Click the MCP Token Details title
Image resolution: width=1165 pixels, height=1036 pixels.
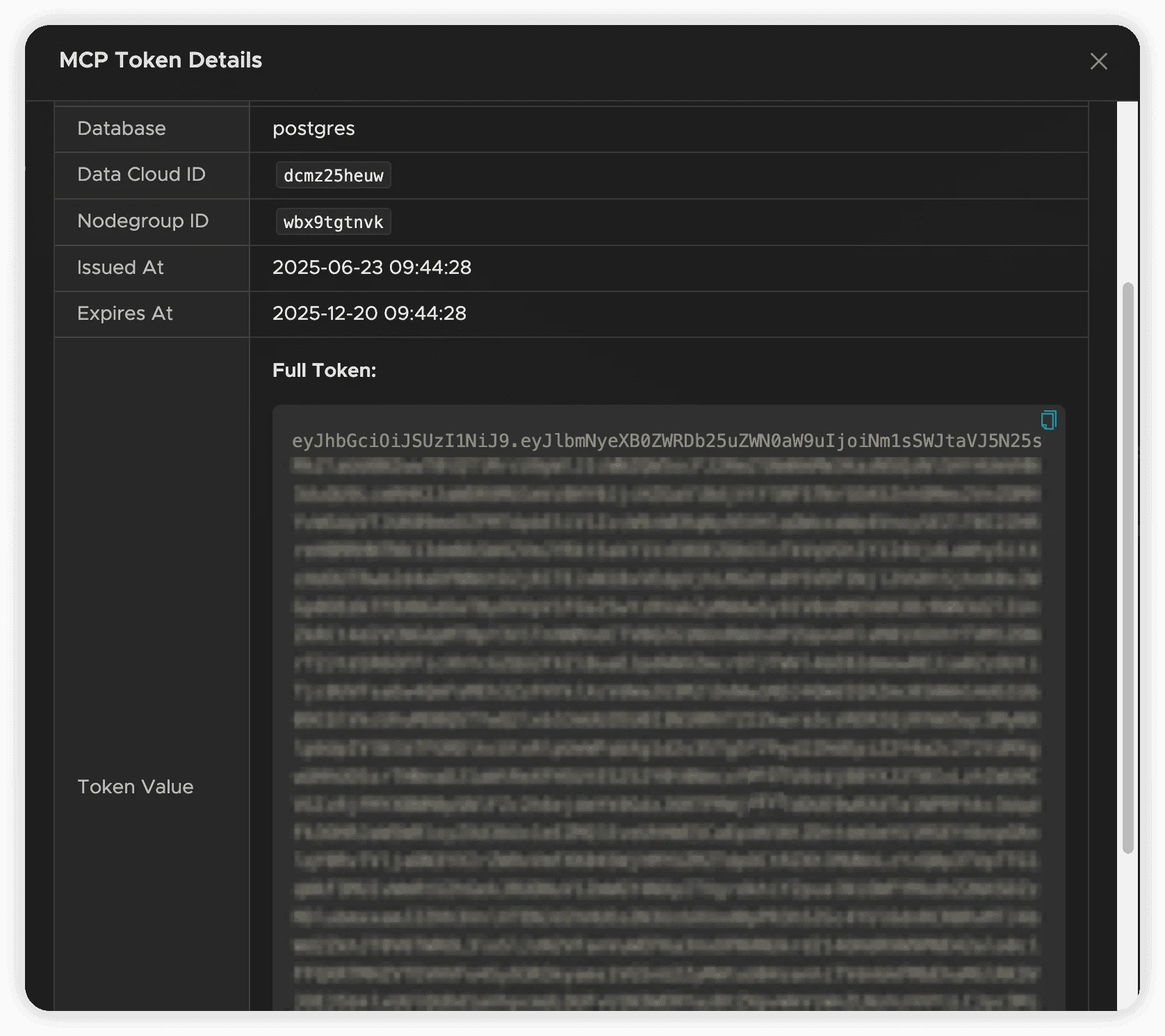(x=161, y=60)
